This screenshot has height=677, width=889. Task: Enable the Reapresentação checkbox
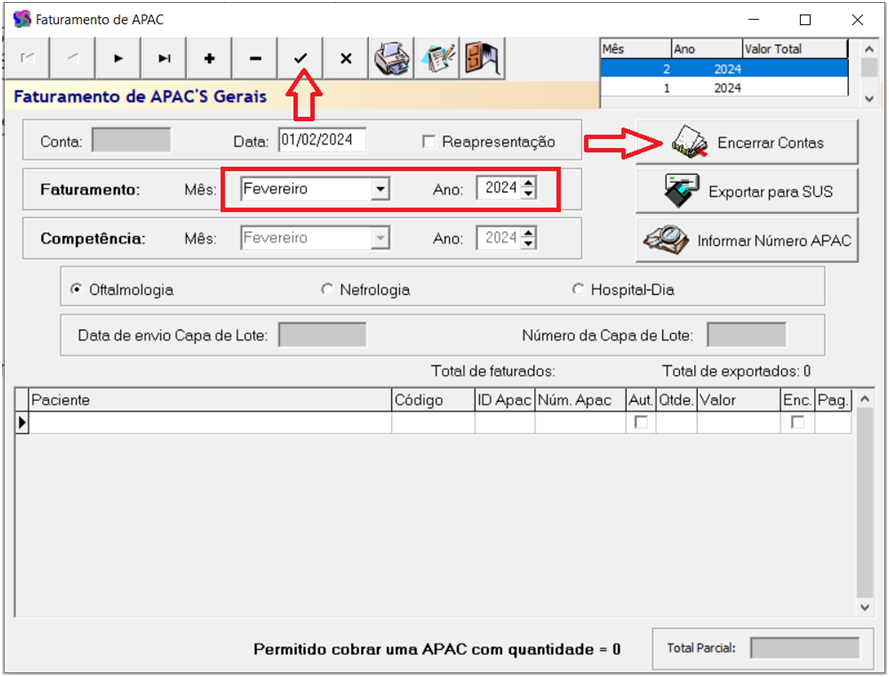click(x=429, y=141)
